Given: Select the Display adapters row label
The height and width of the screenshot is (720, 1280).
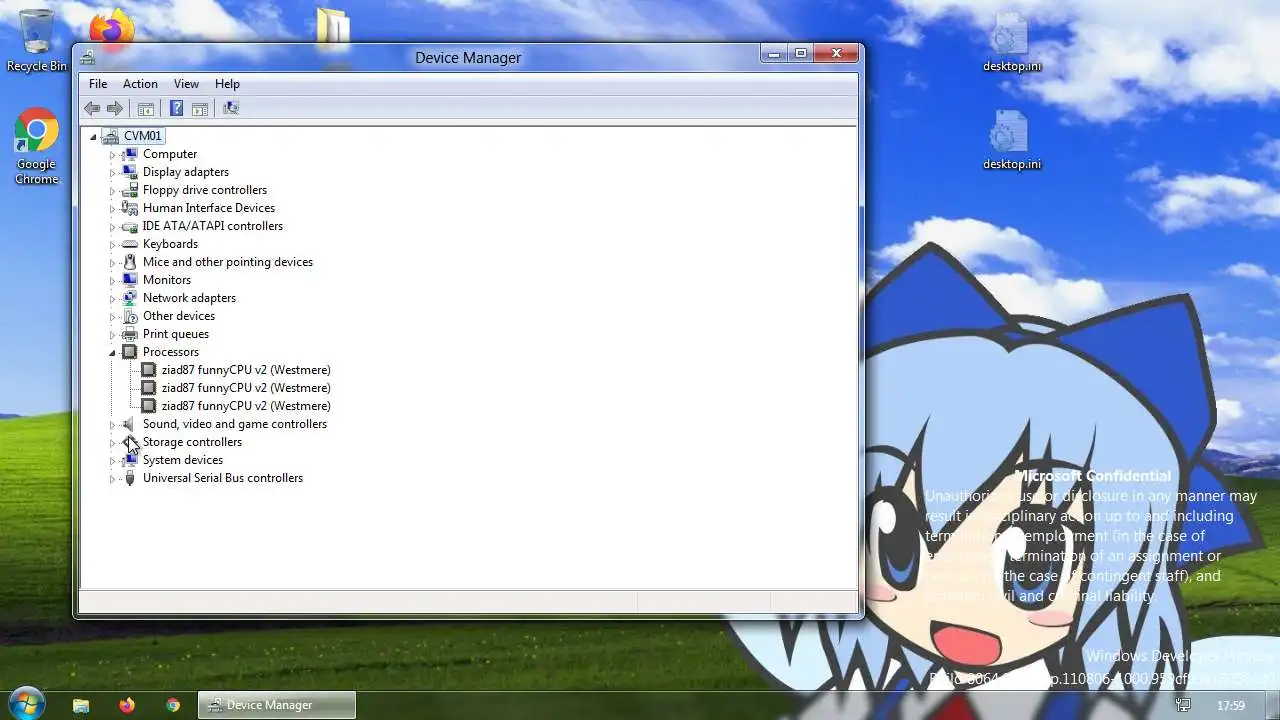Looking at the screenshot, I should [x=186, y=172].
